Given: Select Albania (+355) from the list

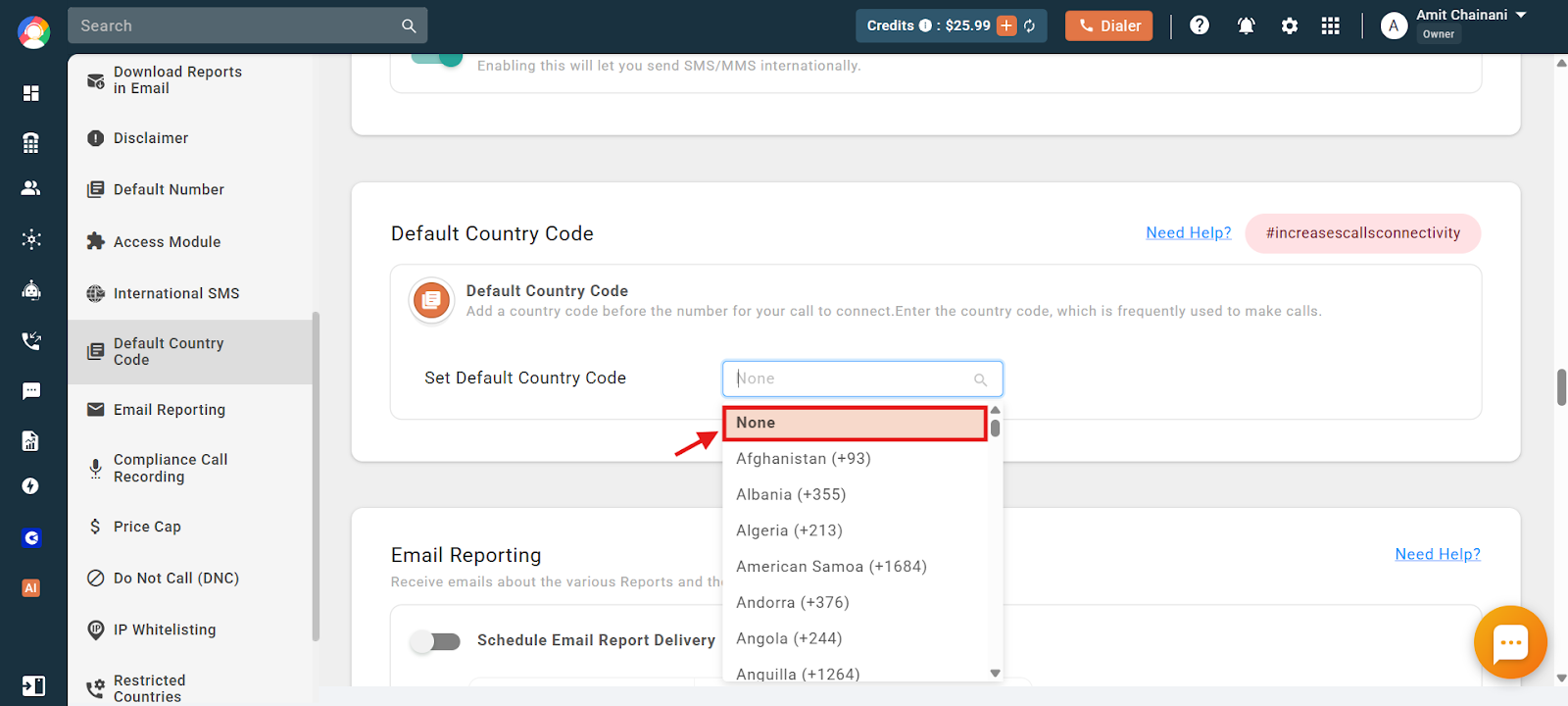Looking at the screenshot, I should [x=855, y=495].
